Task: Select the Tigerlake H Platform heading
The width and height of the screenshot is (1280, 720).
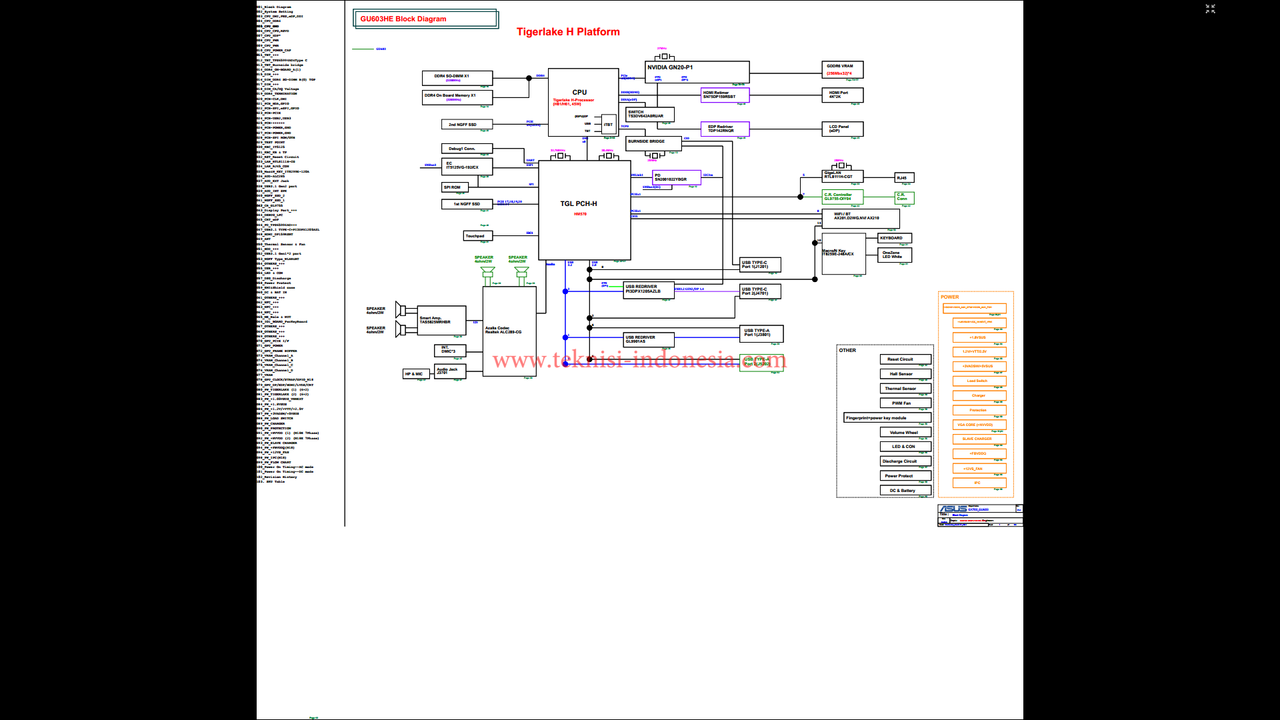Action: [568, 32]
